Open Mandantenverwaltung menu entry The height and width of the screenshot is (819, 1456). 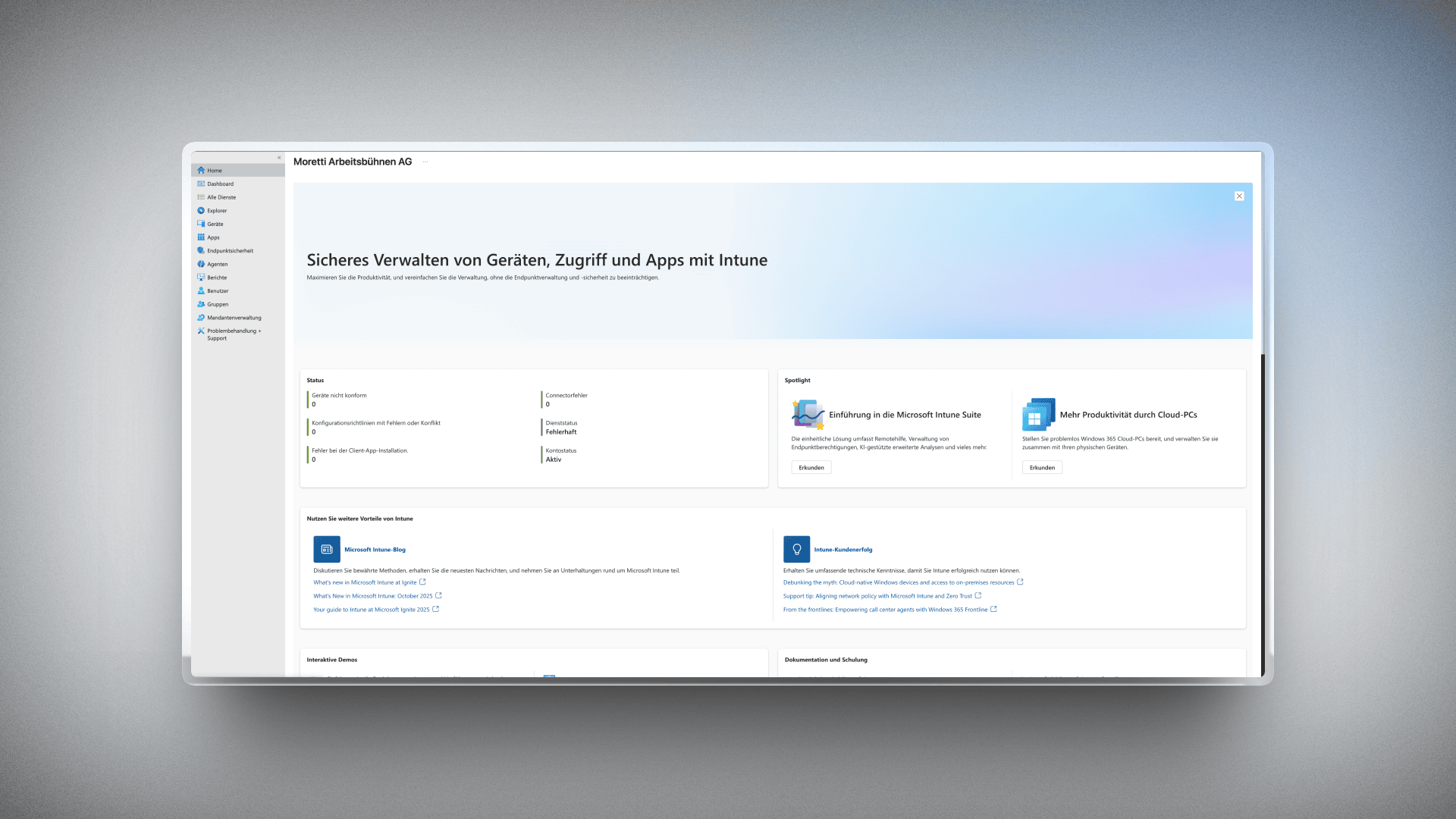point(234,318)
